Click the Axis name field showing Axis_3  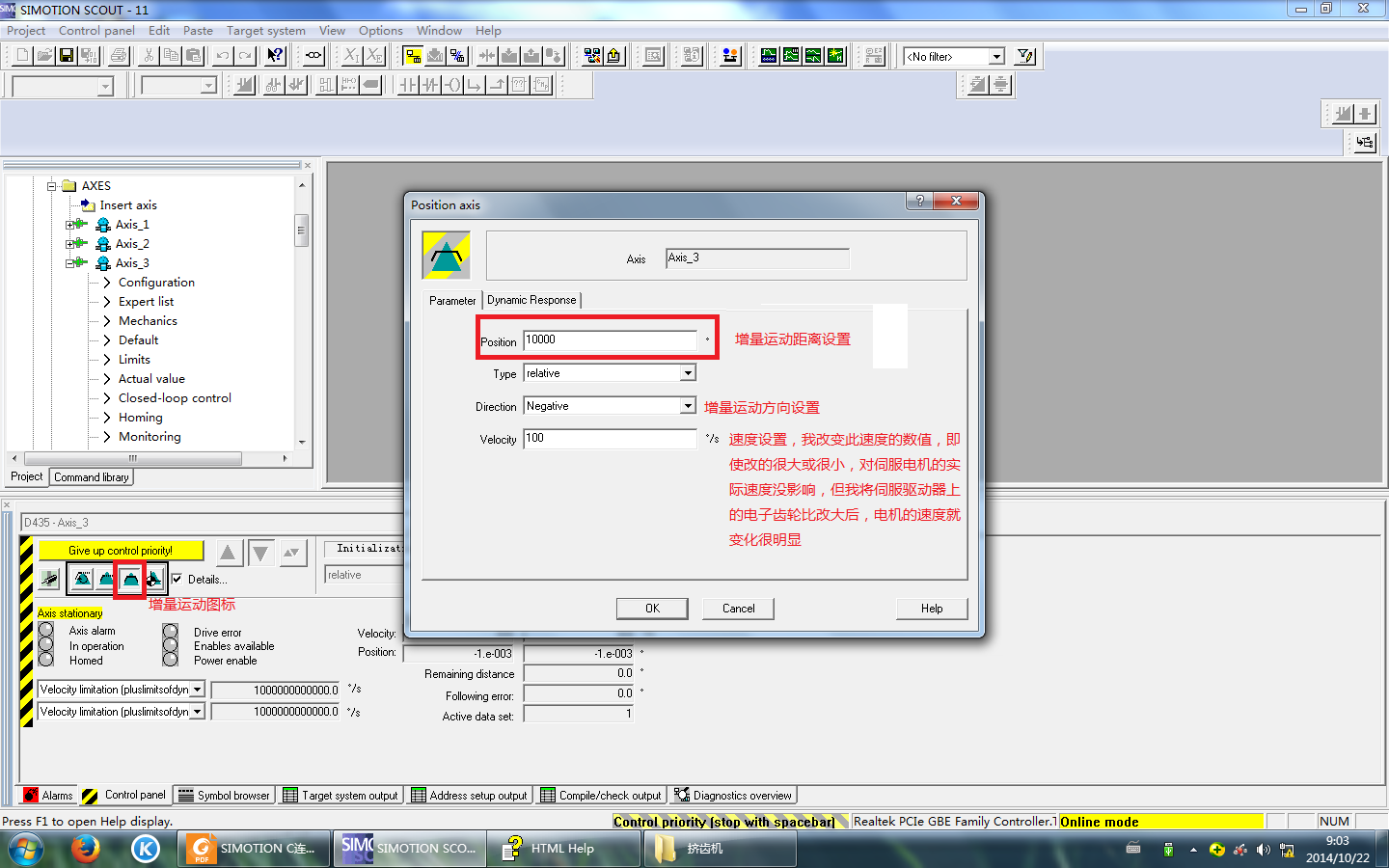tap(757, 258)
